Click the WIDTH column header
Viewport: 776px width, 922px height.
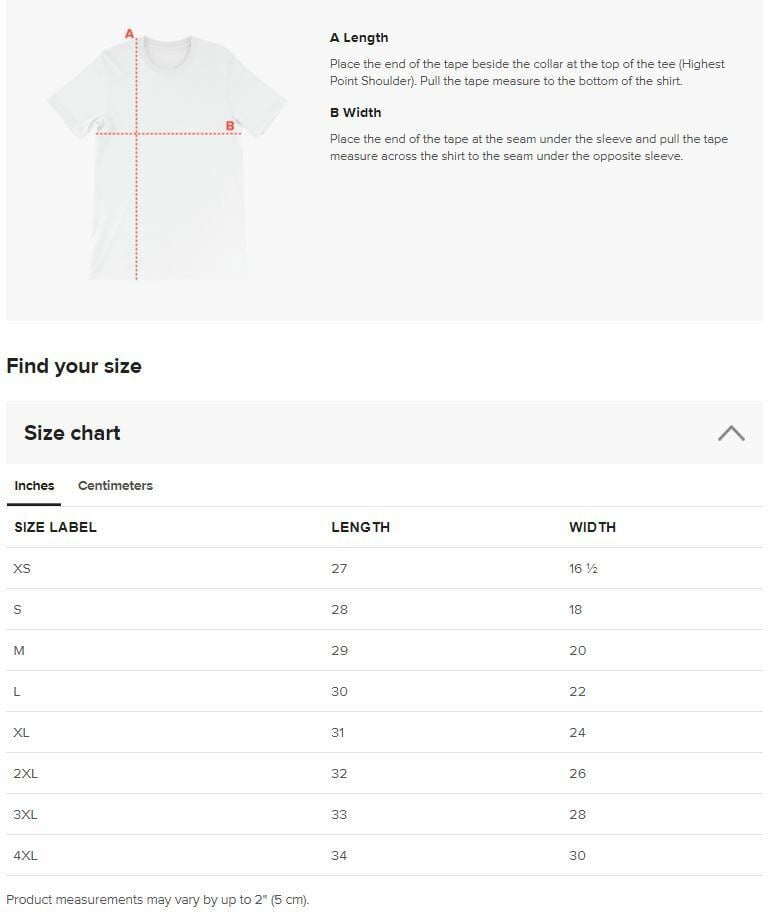coord(592,527)
